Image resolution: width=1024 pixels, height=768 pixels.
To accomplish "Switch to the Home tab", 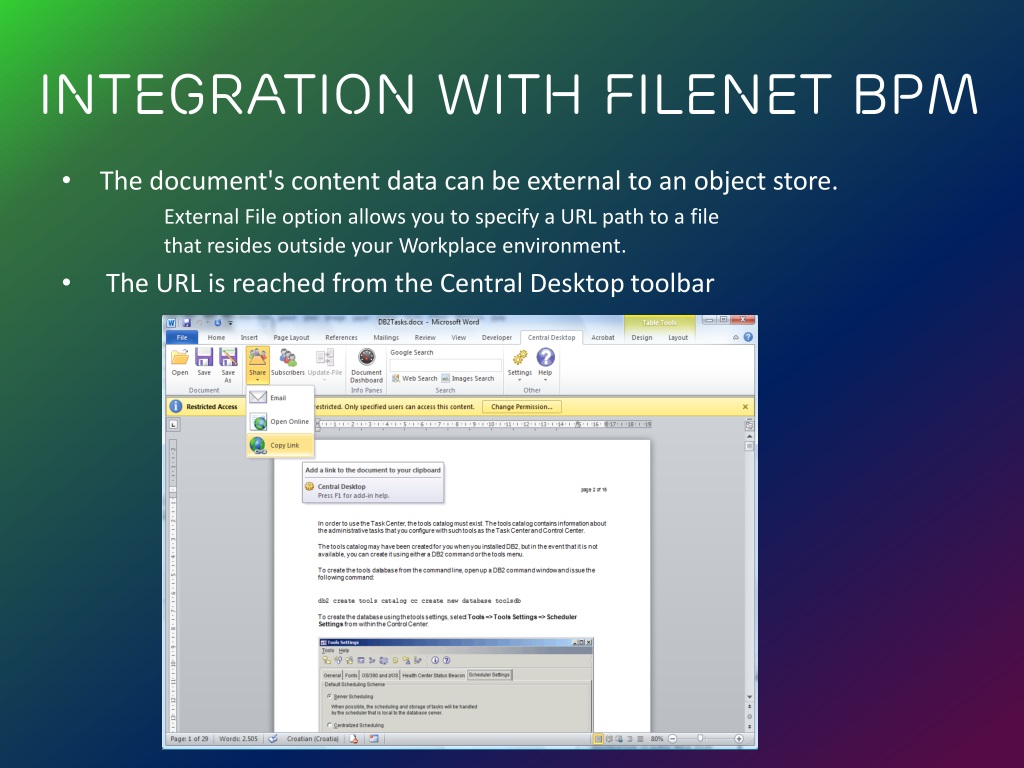I will coord(216,338).
